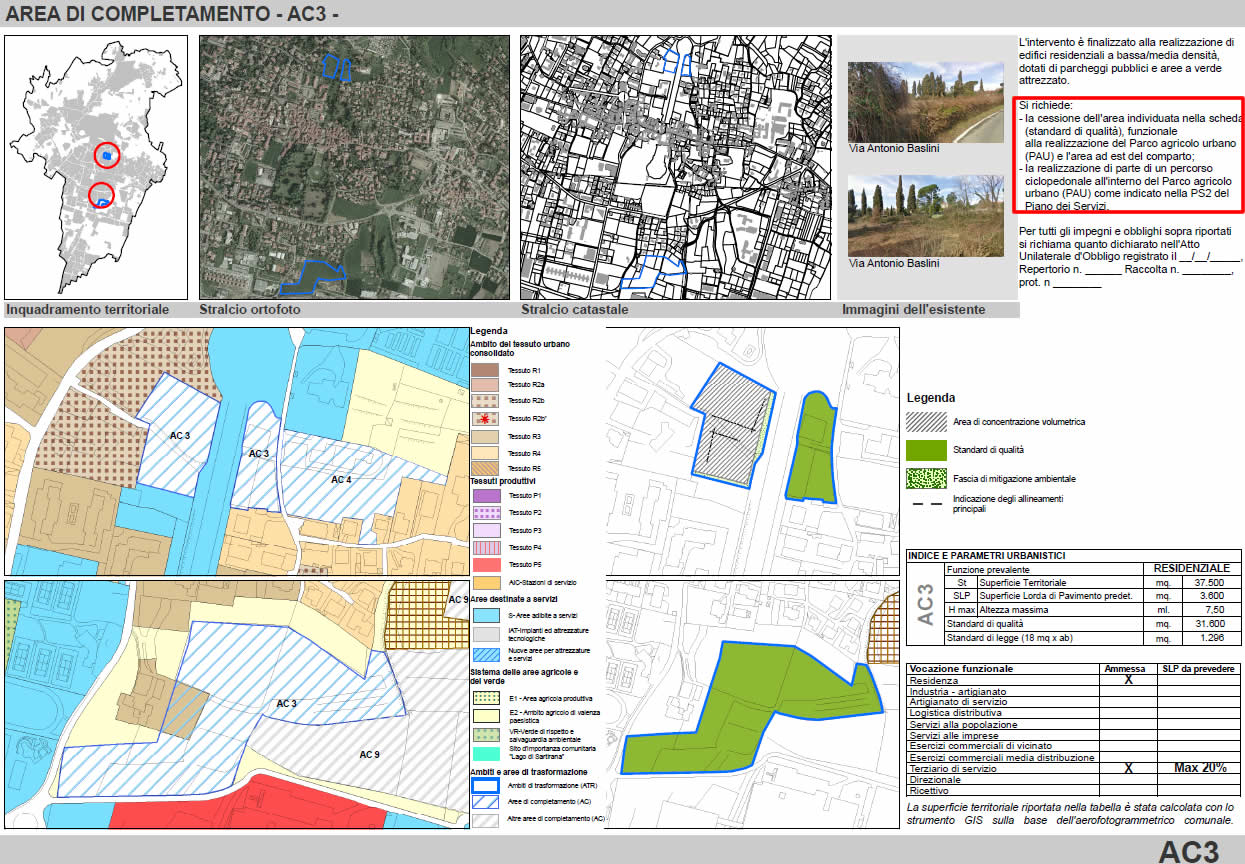1245x864 pixels.
Task: Select the VR-Verde di rispetto swatch
Action: click(x=485, y=734)
